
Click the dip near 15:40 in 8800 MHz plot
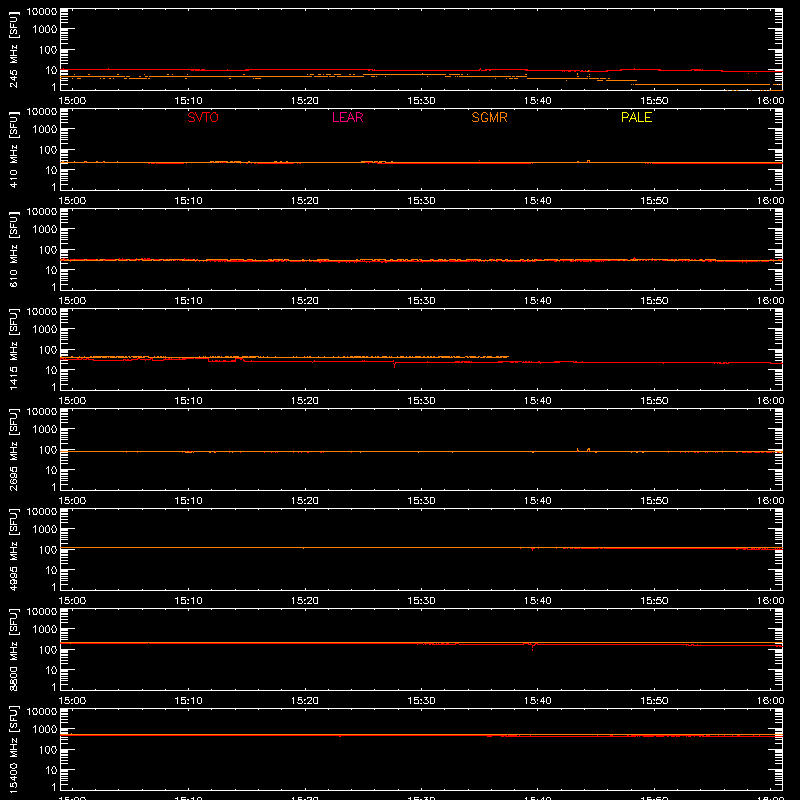point(533,647)
